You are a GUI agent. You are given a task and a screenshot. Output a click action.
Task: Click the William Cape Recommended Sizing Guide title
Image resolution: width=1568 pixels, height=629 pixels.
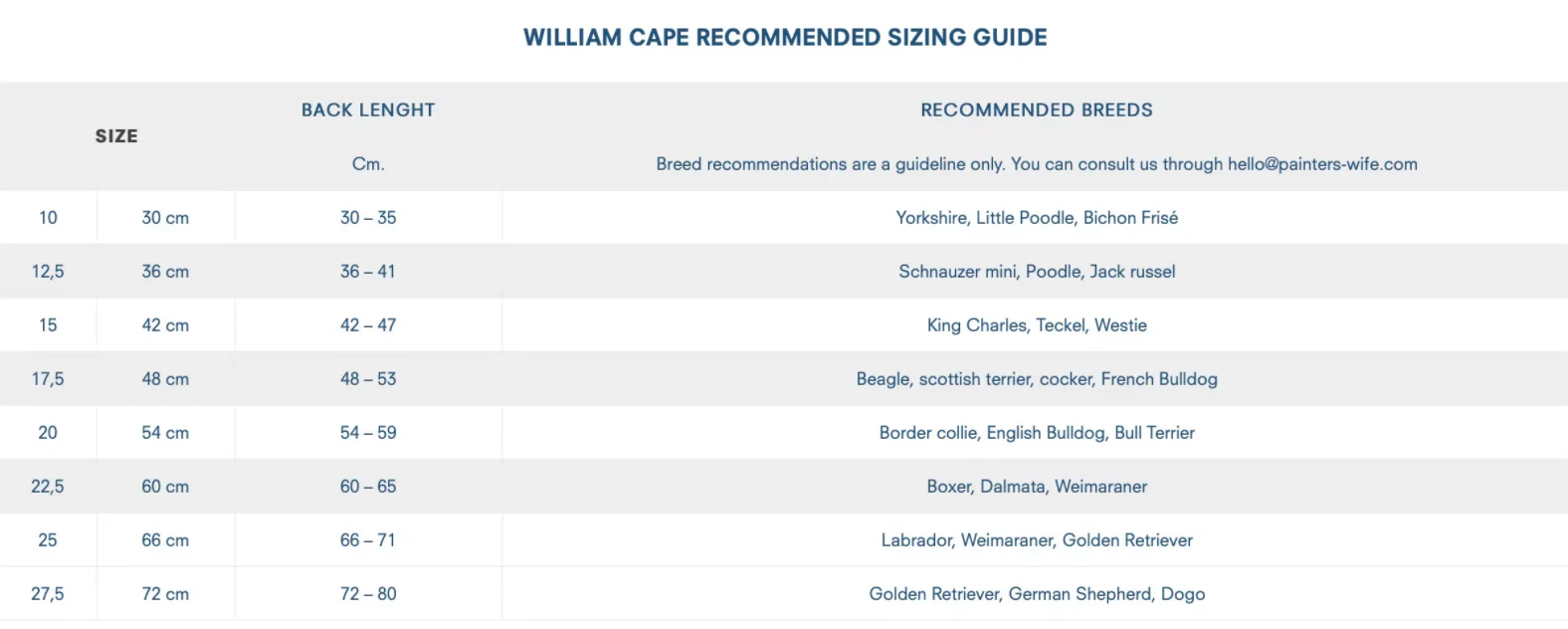(x=785, y=38)
